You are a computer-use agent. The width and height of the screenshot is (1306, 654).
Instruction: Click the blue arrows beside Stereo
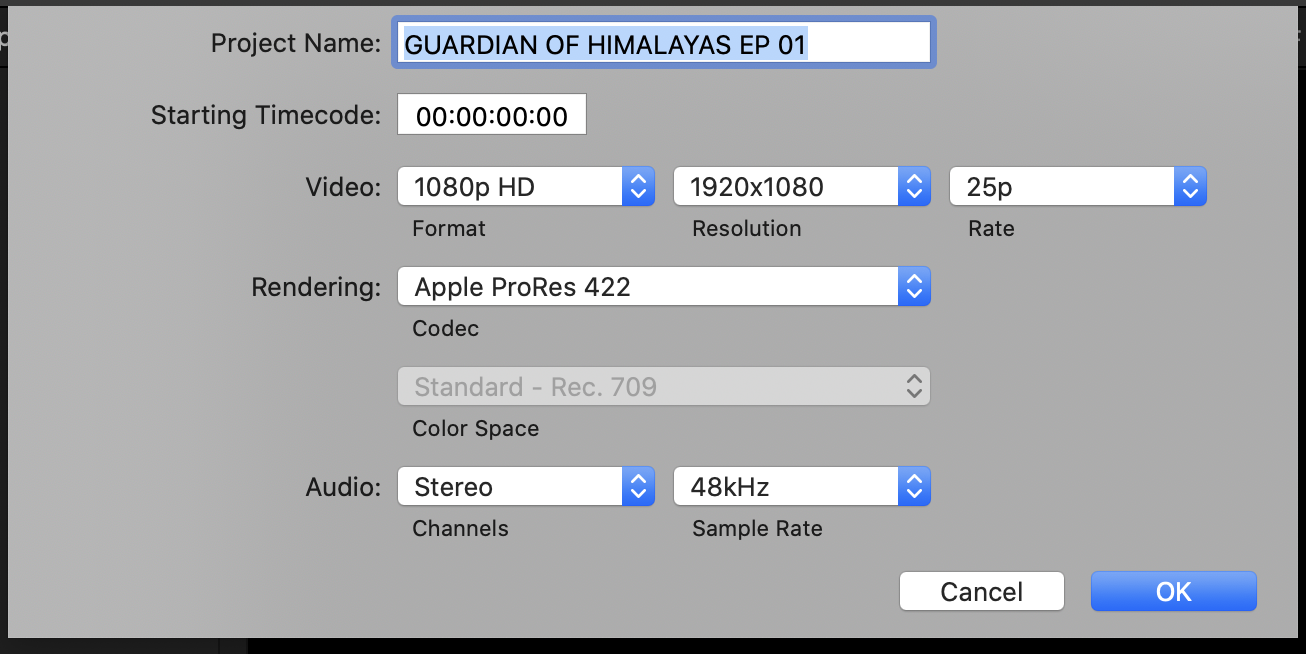638,487
